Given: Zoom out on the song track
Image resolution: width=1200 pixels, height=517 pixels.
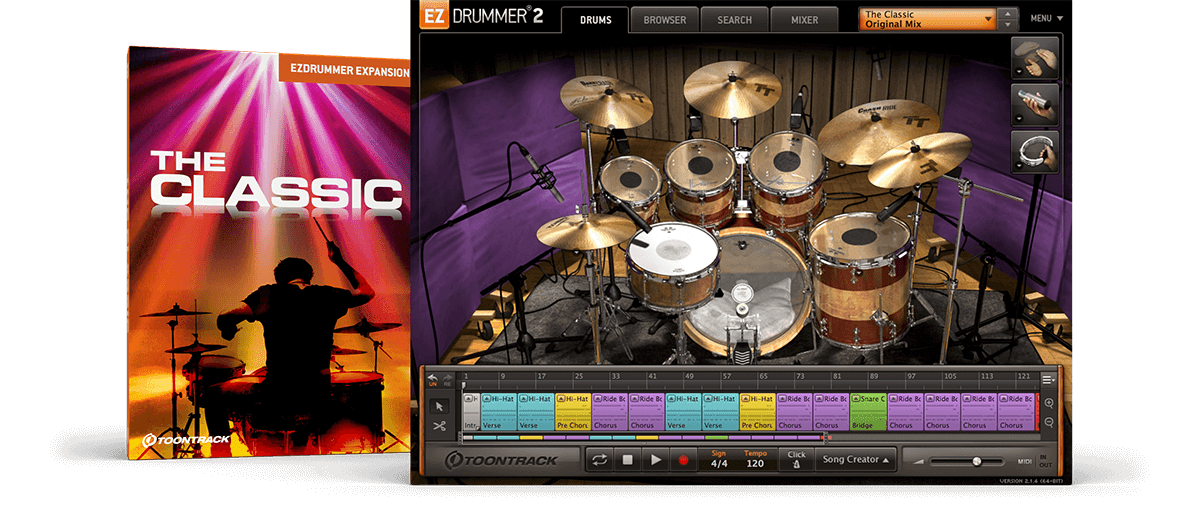Looking at the screenshot, I should 1049,422.
